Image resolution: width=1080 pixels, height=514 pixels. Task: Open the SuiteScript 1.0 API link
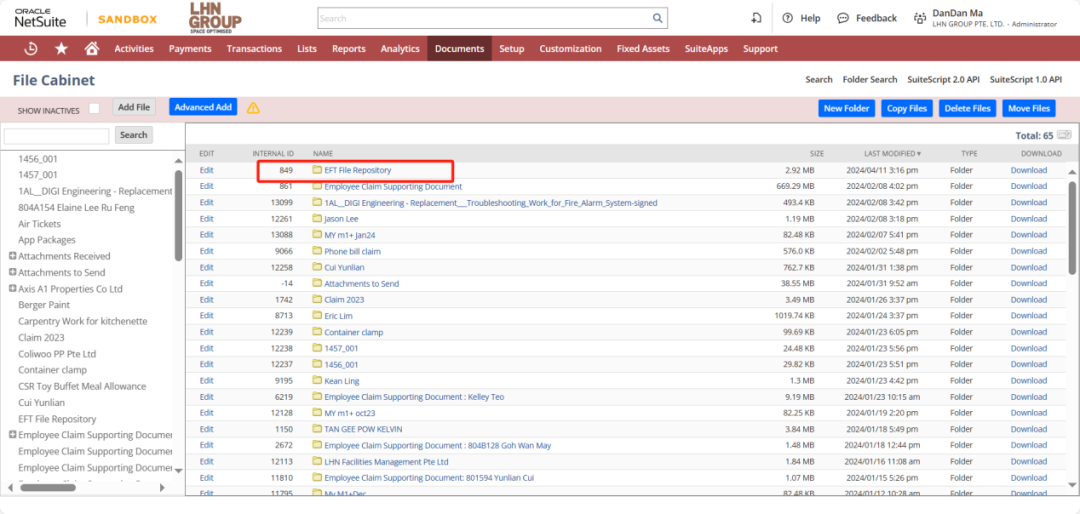pos(1026,80)
